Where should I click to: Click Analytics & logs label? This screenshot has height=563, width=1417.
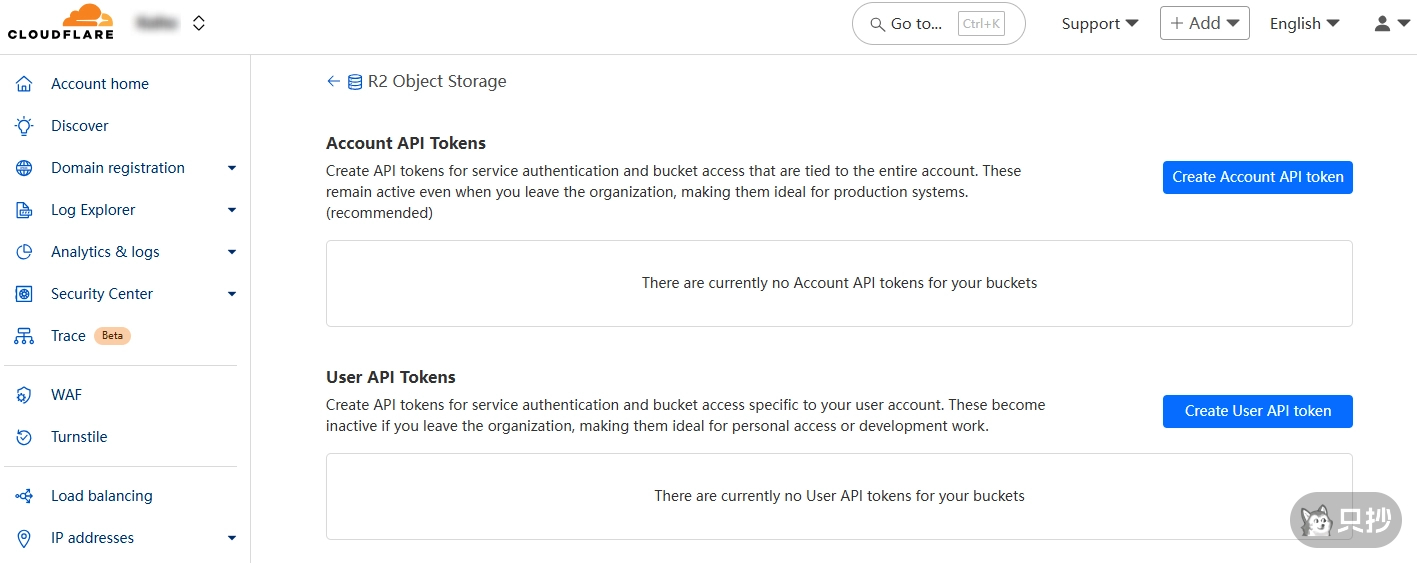tap(105, 252)
